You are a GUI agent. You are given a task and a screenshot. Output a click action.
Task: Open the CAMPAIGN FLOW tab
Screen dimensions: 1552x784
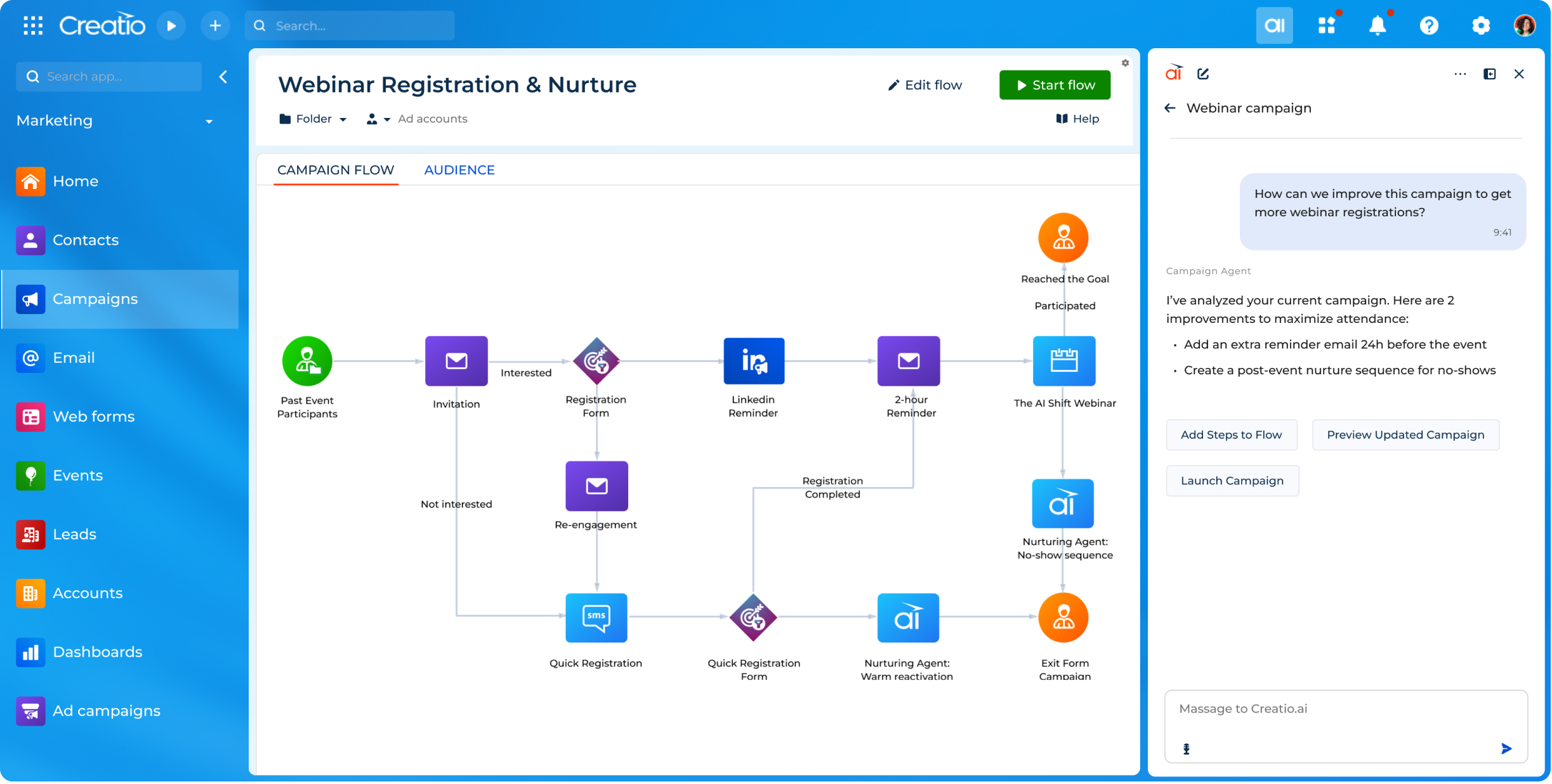click(336, 169)
